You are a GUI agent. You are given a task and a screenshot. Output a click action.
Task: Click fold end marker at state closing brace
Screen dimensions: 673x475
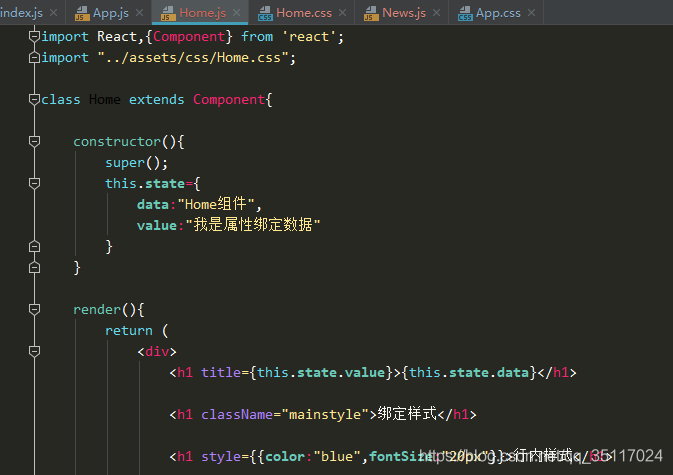34,246
